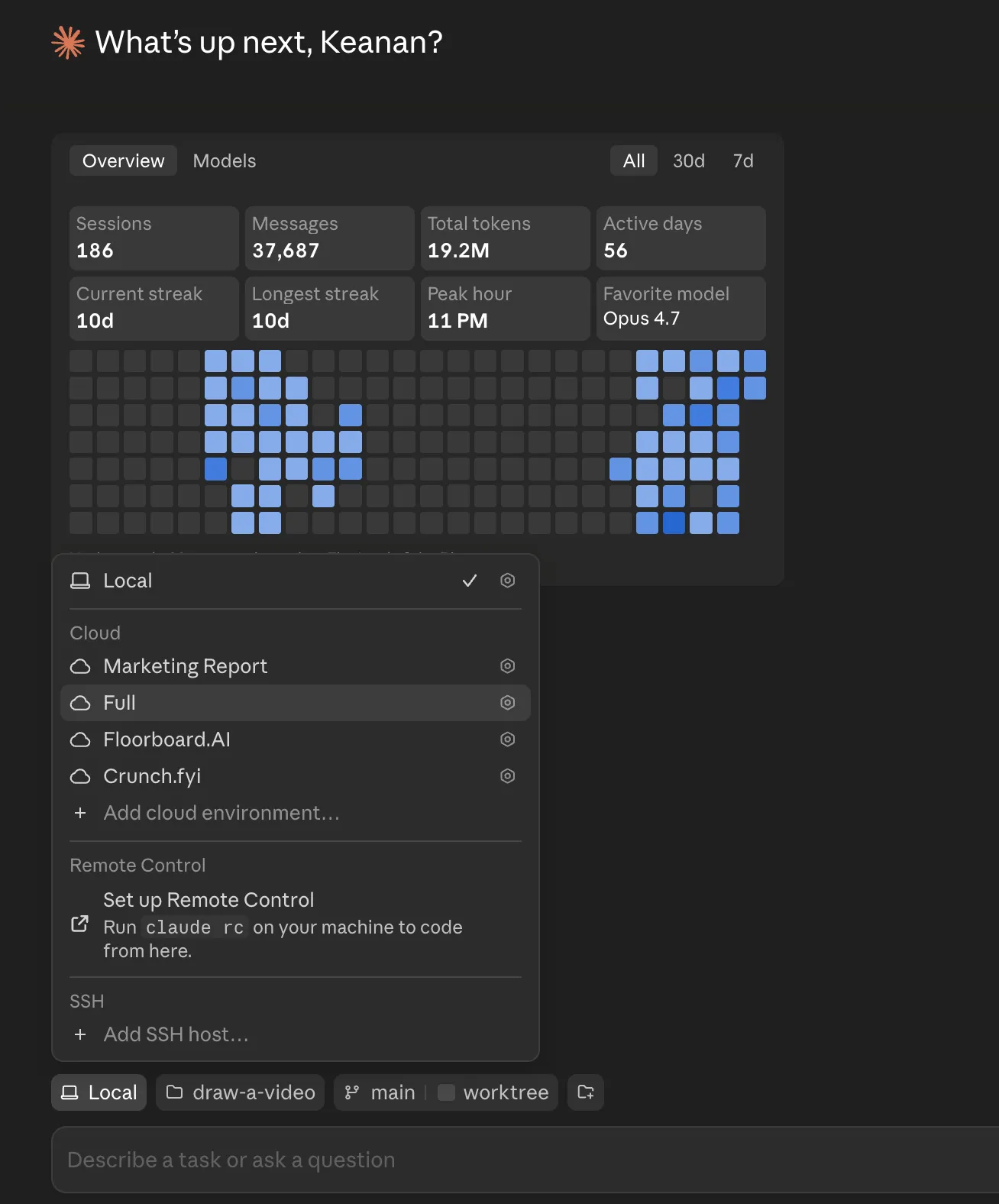Enable the worktree checkbox

point(447,1092)
